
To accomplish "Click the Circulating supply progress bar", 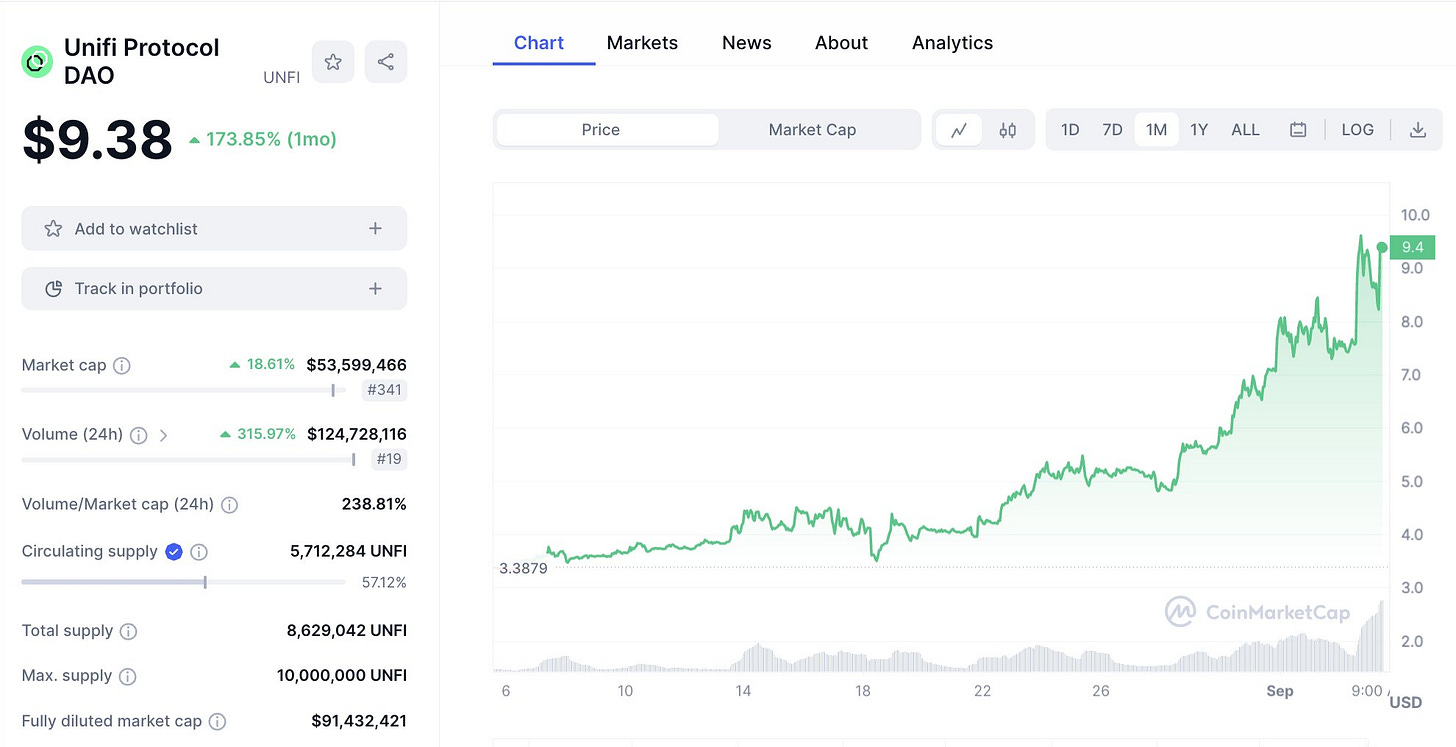I will tap(184, 582).
